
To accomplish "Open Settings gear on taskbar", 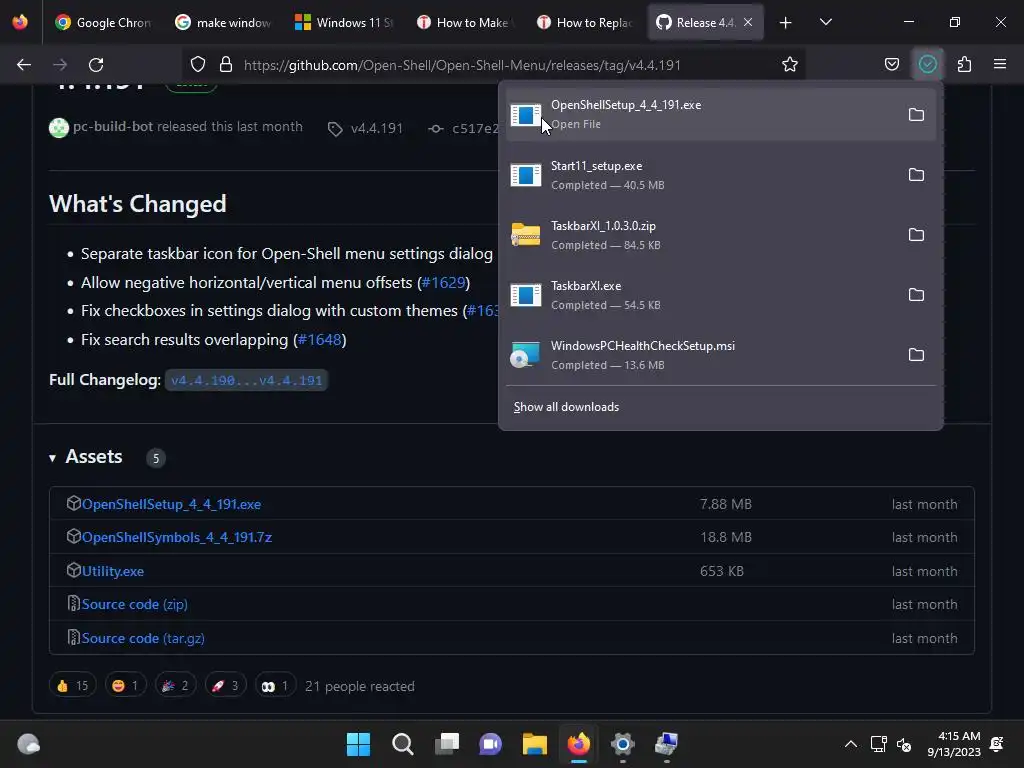I will [x=622, y=744].
